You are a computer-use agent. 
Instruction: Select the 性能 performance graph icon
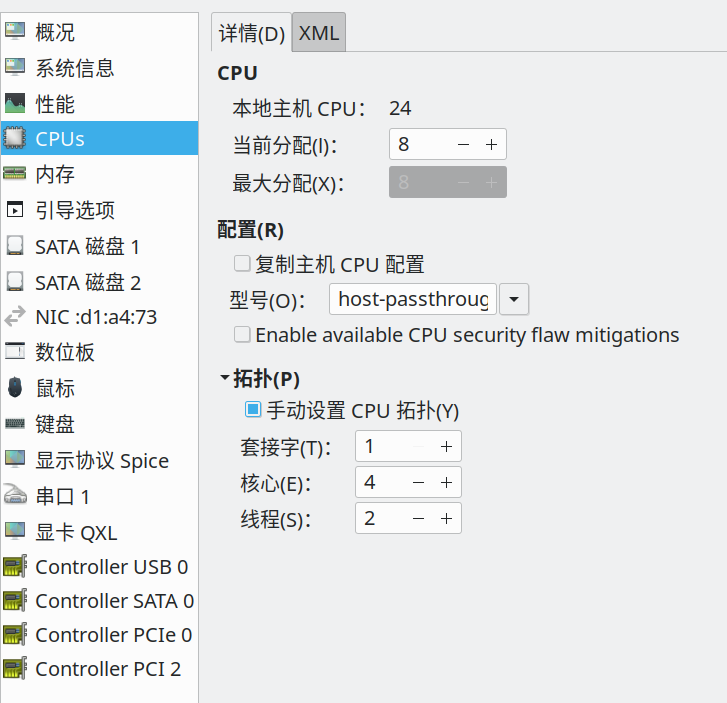(x=15, y=104)
